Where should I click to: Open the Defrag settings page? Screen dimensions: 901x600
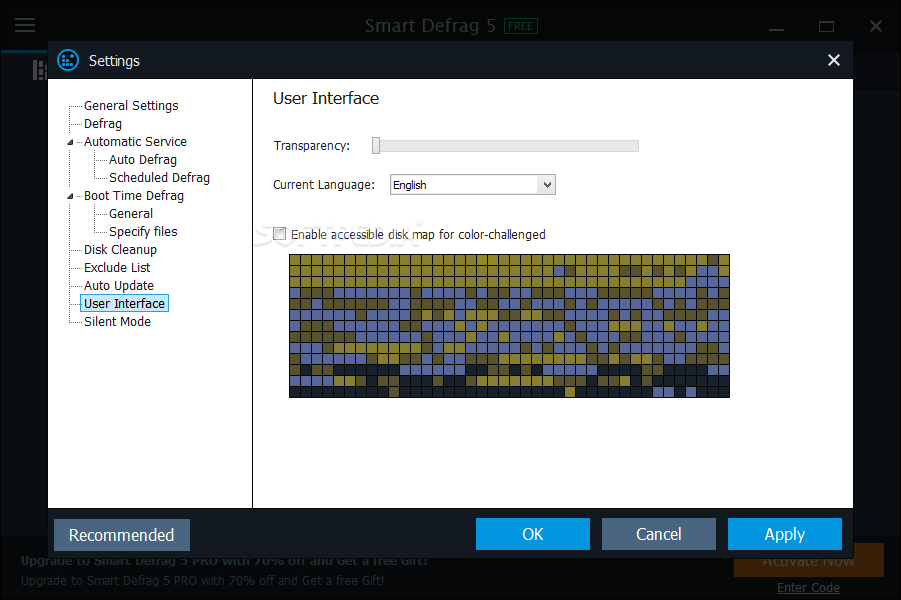pos(103,124)
